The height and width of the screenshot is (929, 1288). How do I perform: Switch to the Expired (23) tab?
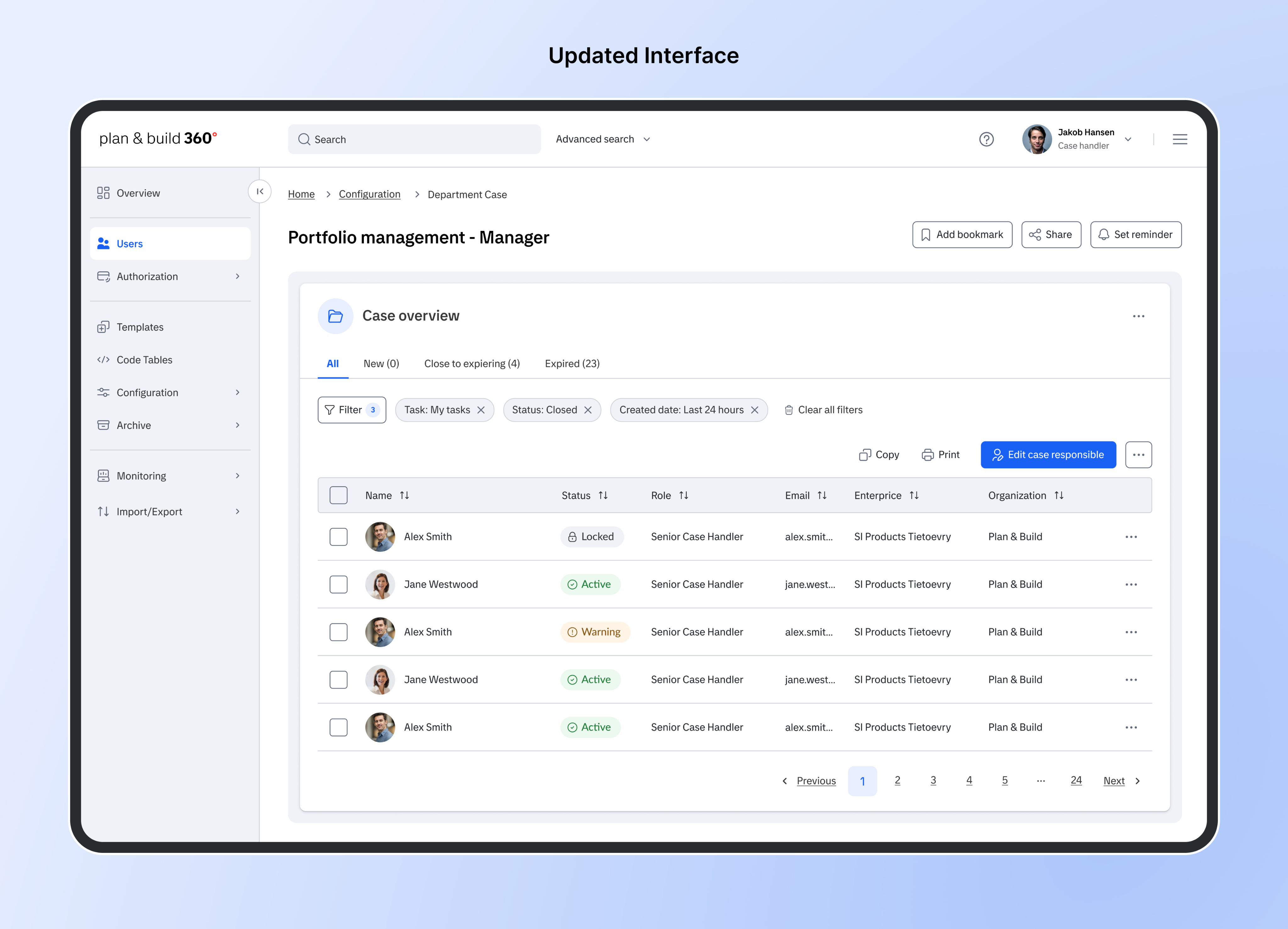572,364
